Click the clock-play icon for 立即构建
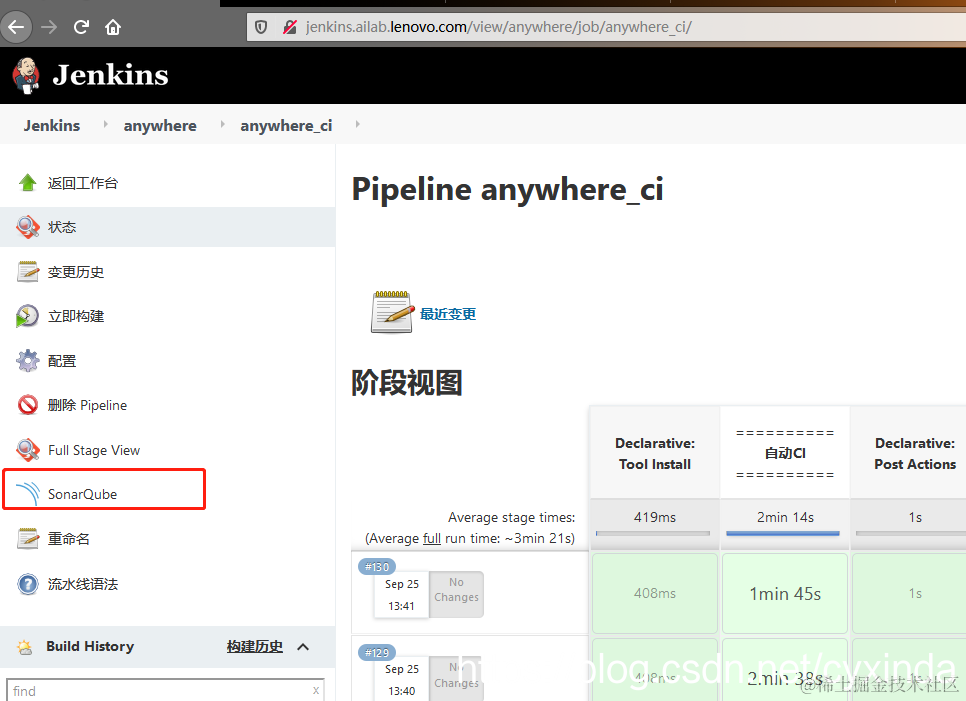 pos(28,316)
